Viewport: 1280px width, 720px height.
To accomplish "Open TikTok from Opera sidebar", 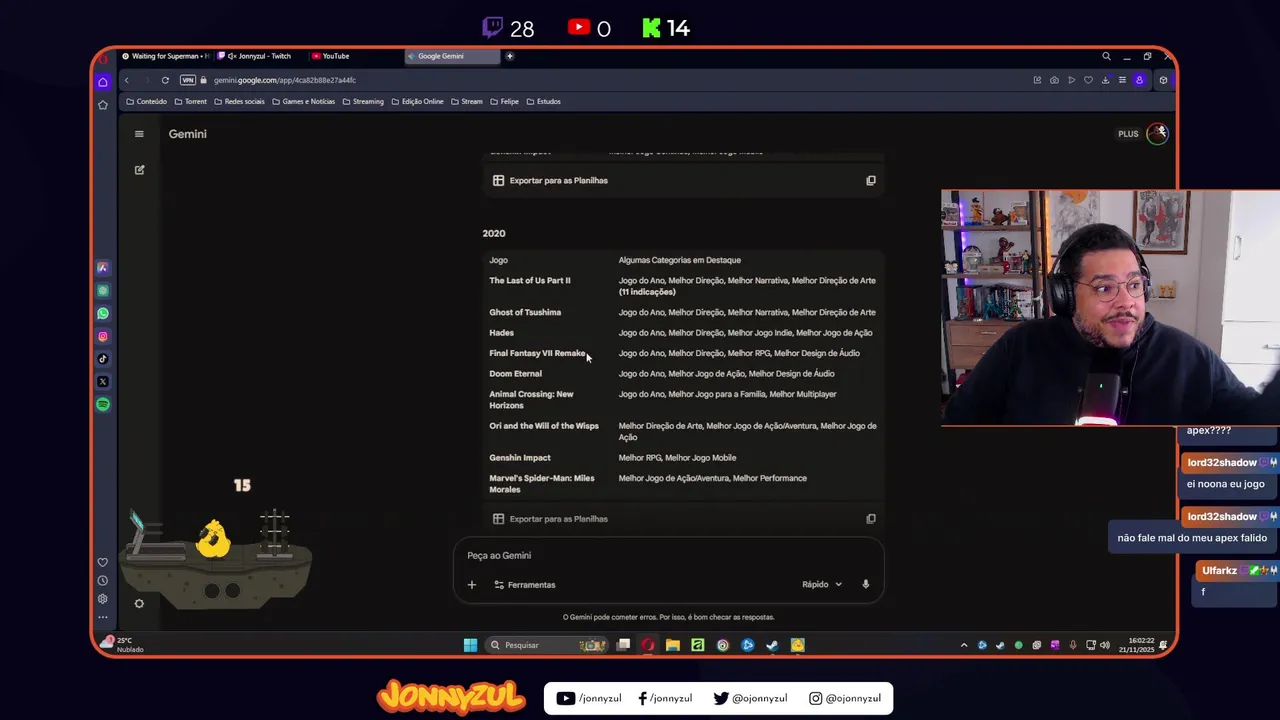I will pos(103,359).
